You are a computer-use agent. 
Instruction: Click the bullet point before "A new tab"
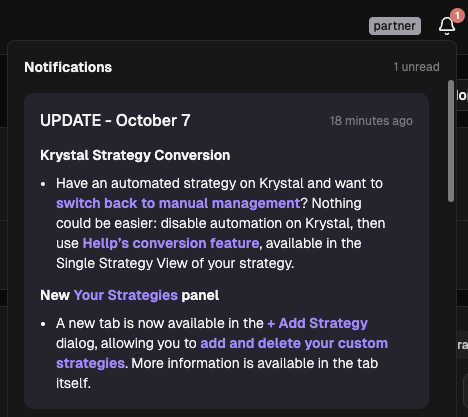[43, 324]
